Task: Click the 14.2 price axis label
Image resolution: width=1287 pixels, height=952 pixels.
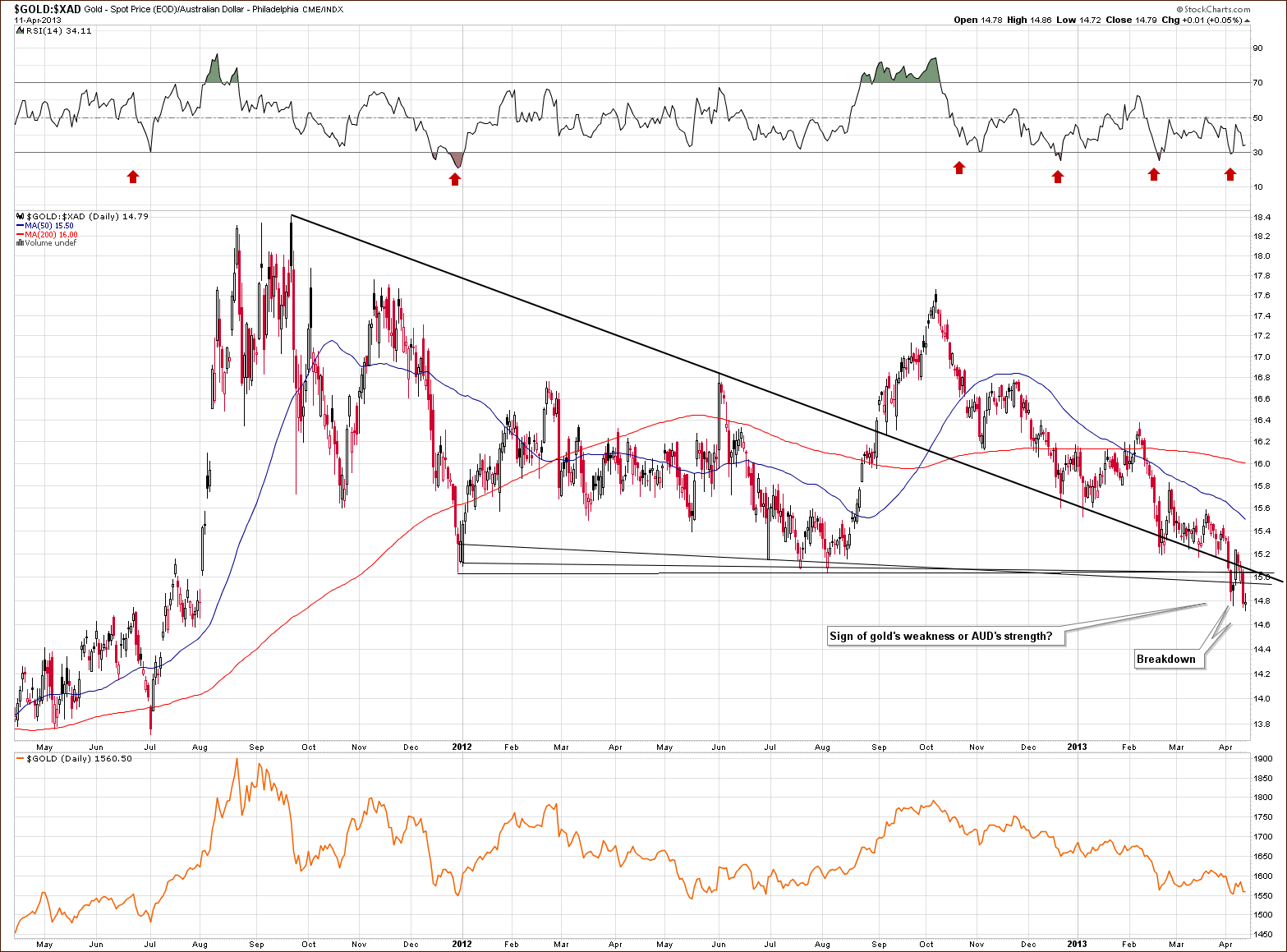Action: pos(1262,674)
